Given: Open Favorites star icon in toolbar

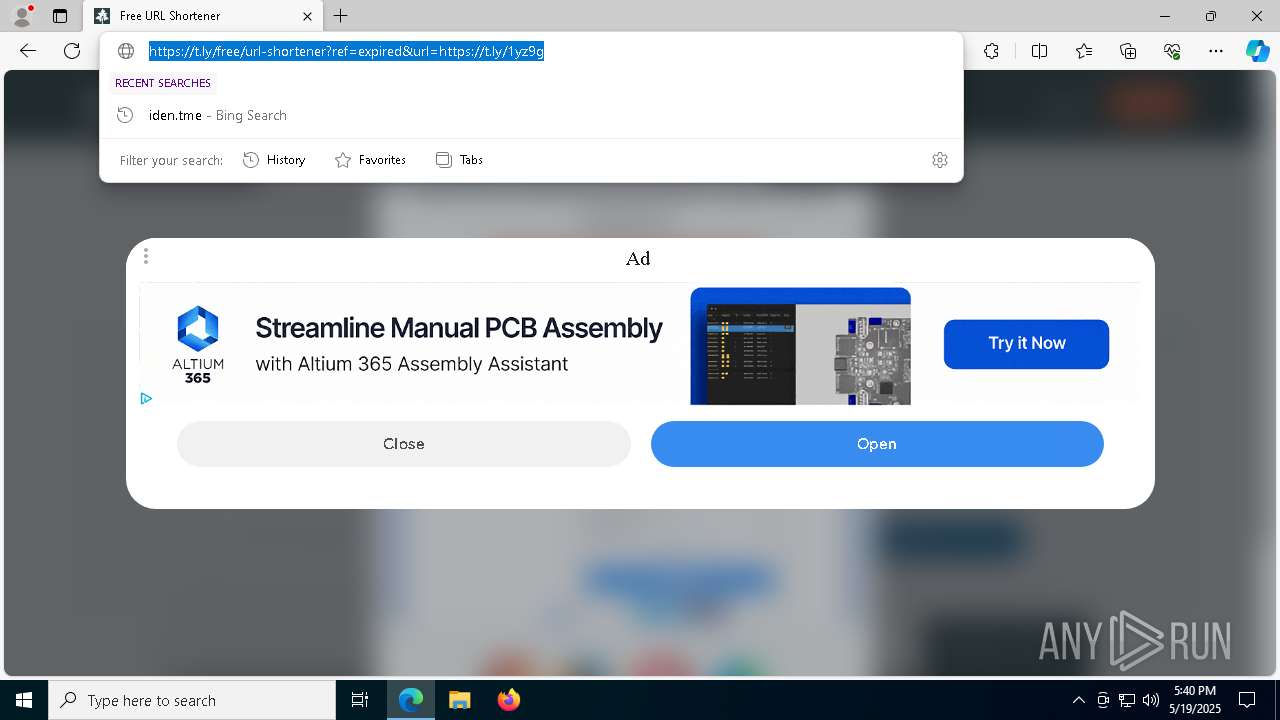Looking at the screenshot, I should coord(1084,51).
